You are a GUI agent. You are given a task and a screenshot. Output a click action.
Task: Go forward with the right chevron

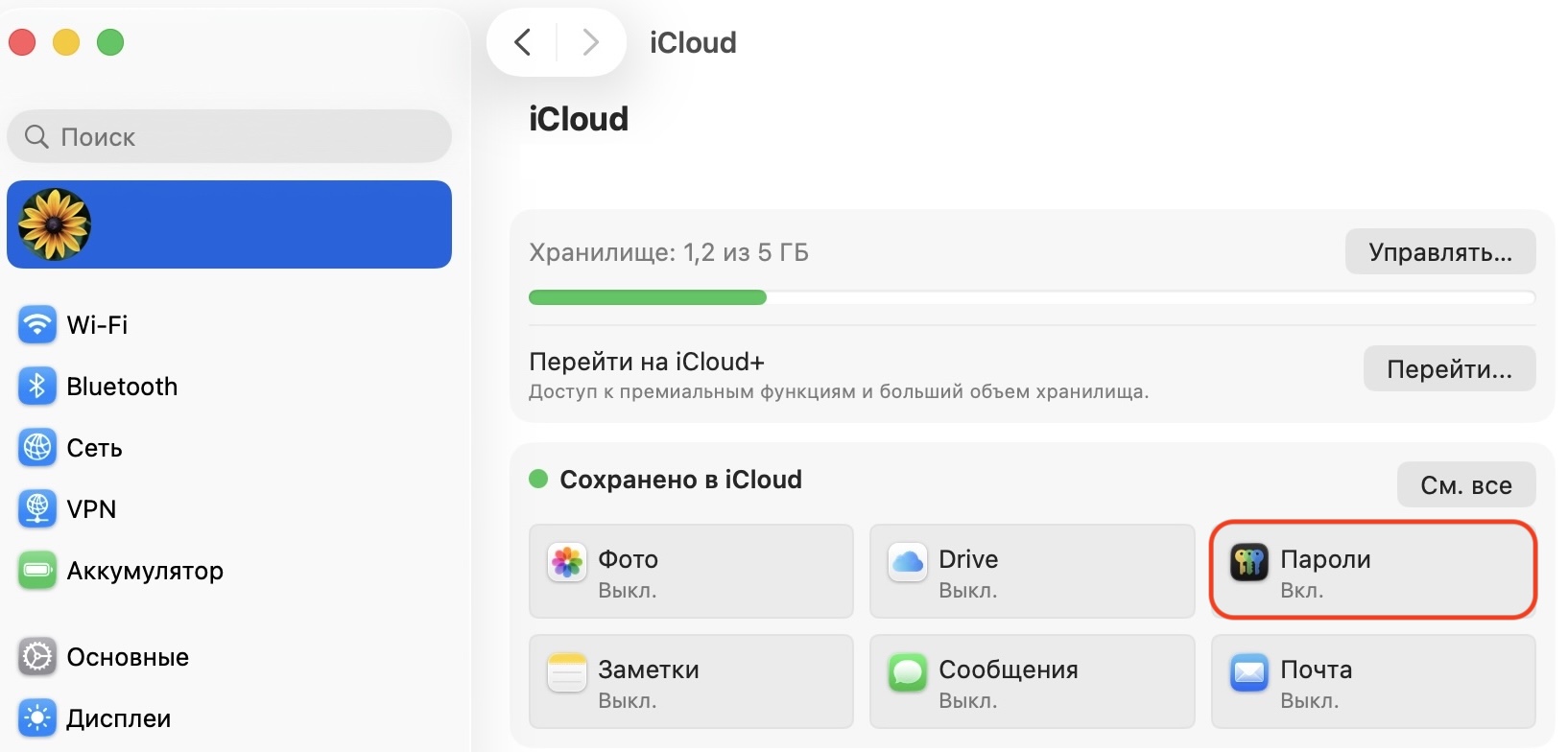[x=591, y=42]
